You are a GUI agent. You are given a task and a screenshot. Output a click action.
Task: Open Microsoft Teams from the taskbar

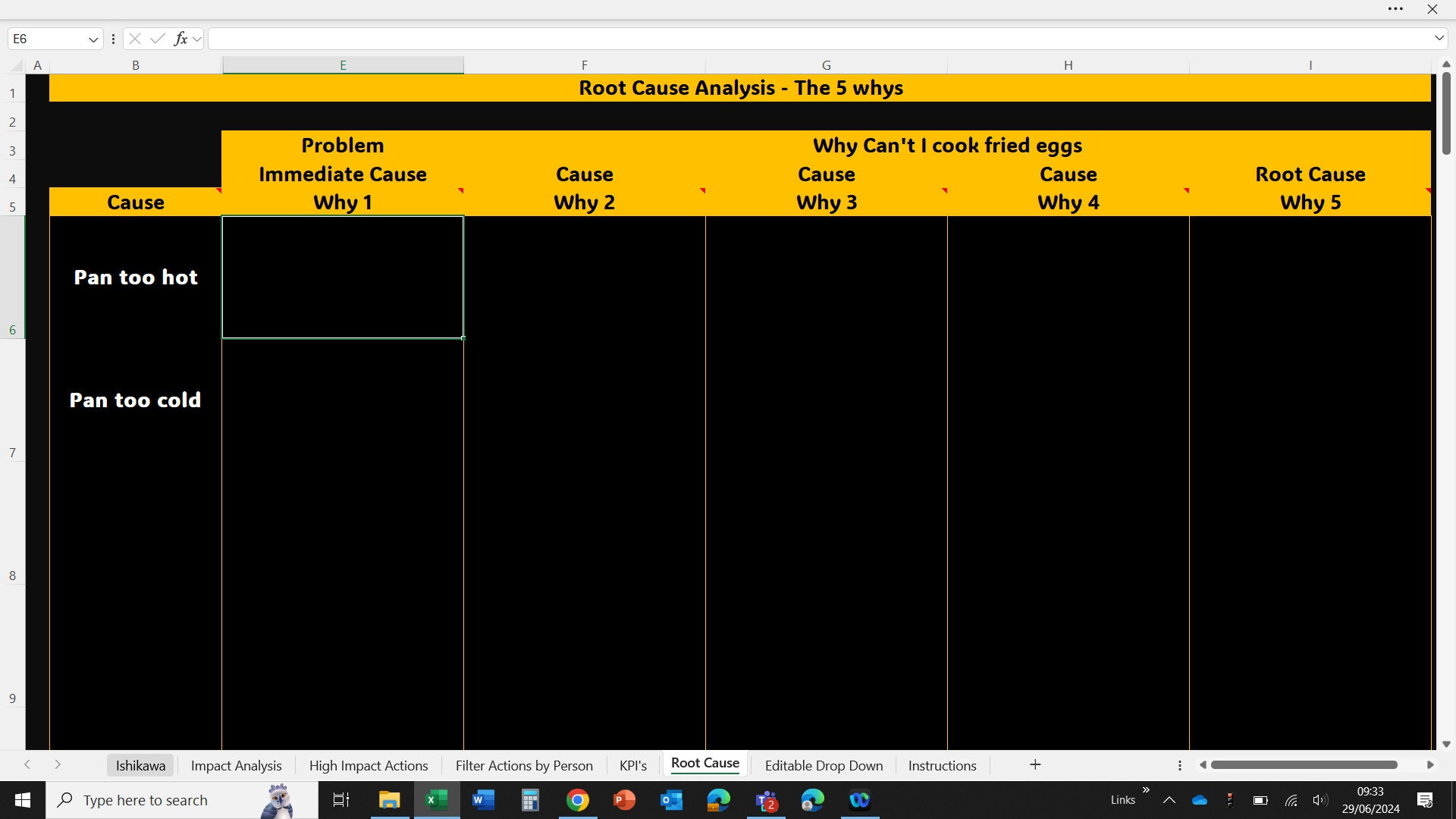coord(766,800)
